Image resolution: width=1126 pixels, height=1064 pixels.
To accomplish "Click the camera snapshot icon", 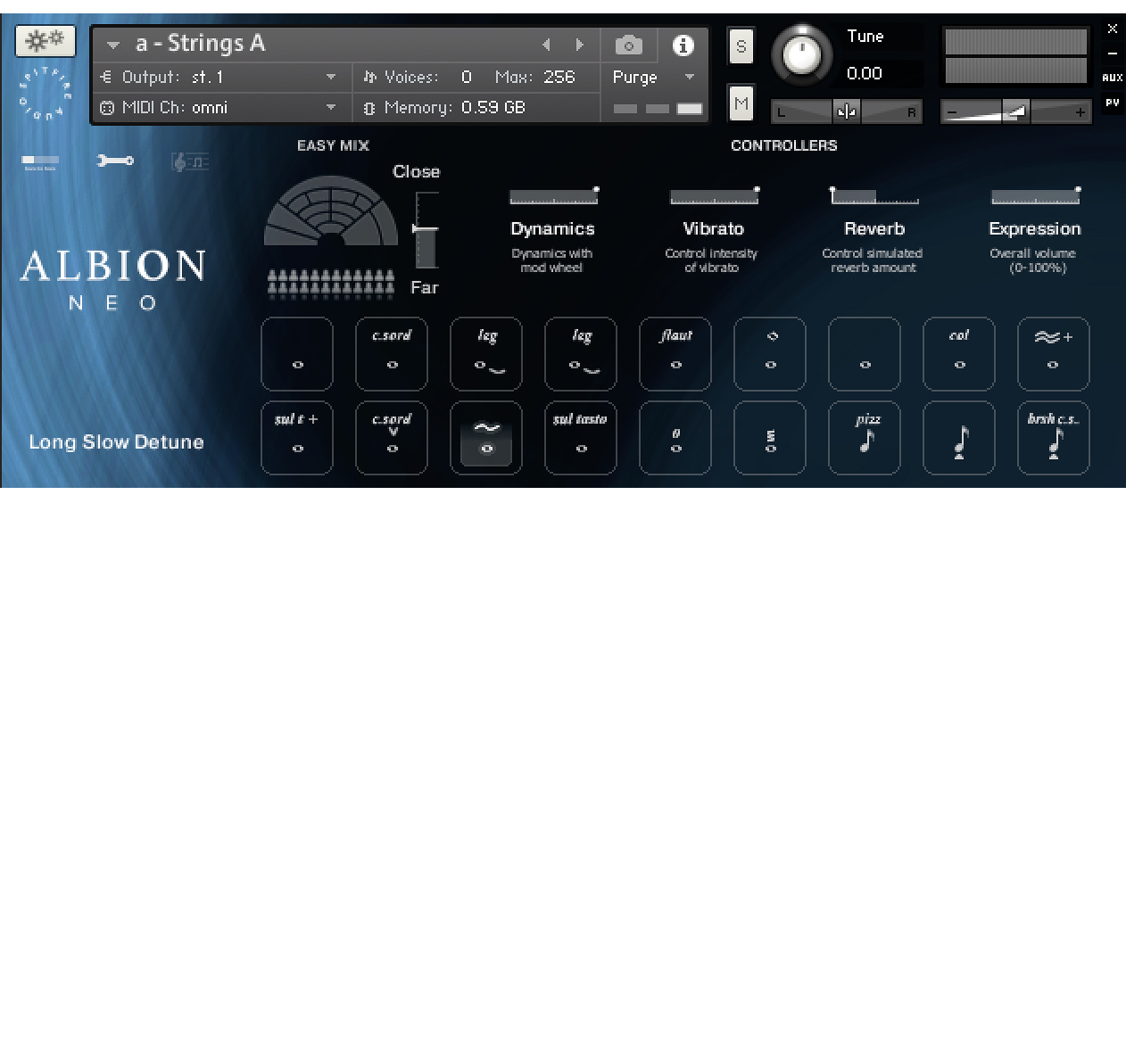I will [x=628, y=45].
